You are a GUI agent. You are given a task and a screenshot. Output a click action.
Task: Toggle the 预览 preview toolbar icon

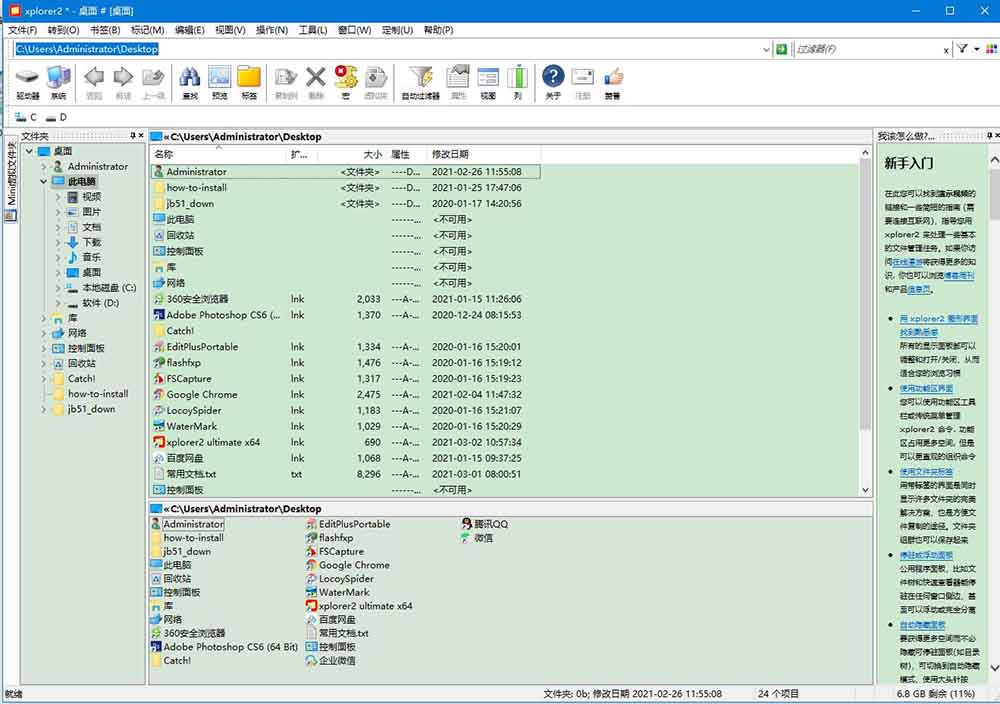click(x=219, y=83)
